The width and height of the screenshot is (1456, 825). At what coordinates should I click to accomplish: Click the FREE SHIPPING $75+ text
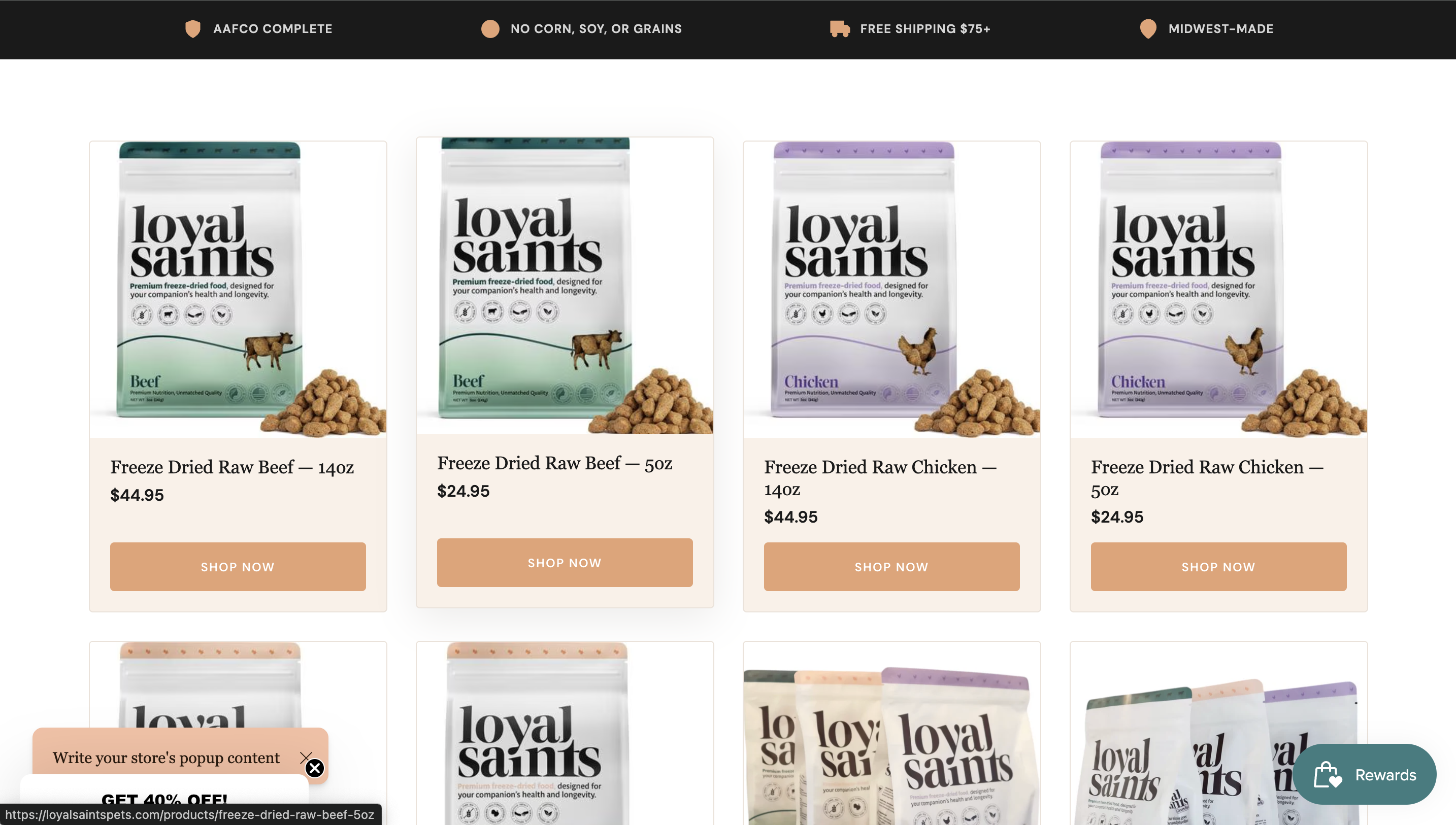pos(925,29)
